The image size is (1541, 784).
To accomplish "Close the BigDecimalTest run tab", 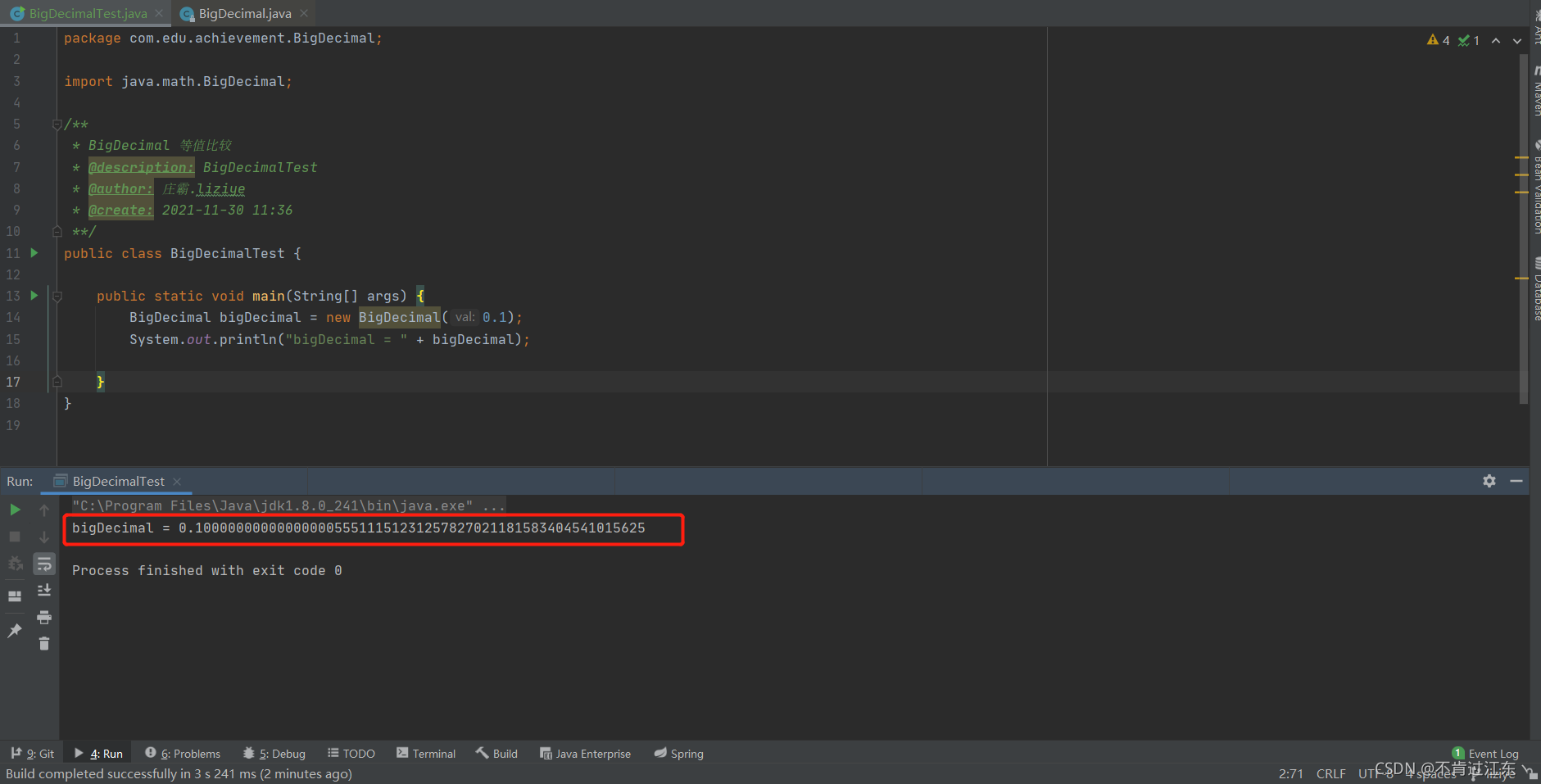I will tap(177, 482).
